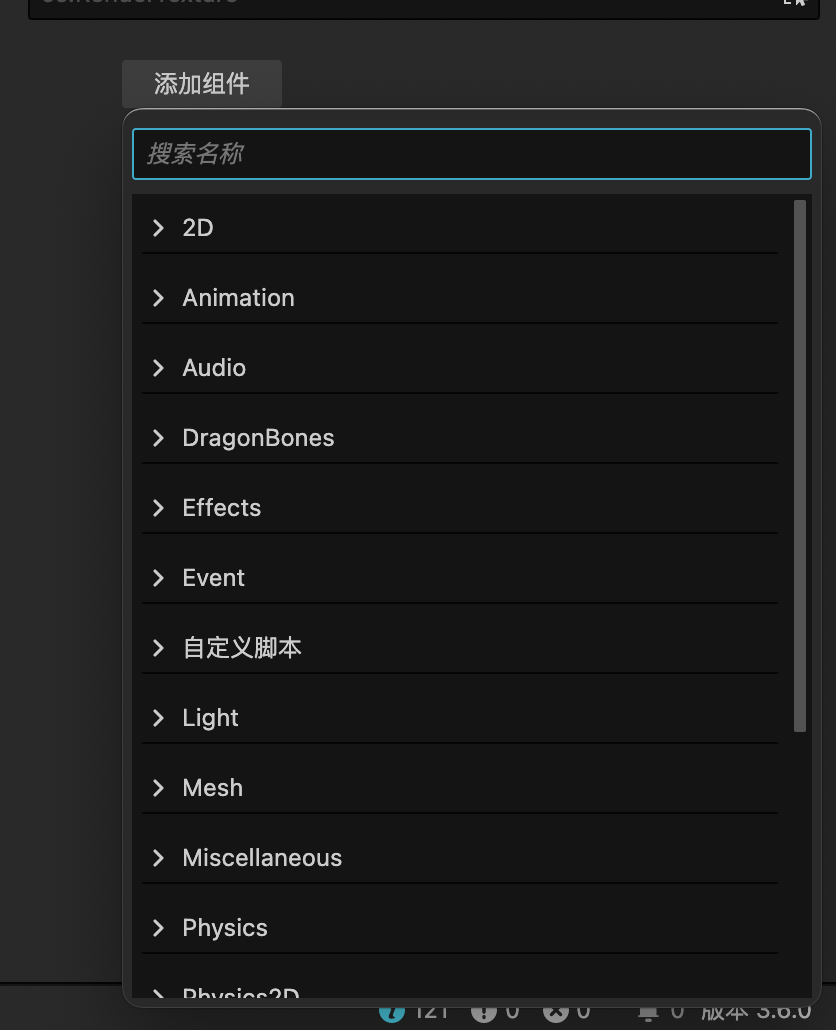Open the Miscellaneous category
836x1030 pixels.
coord(262,858)
